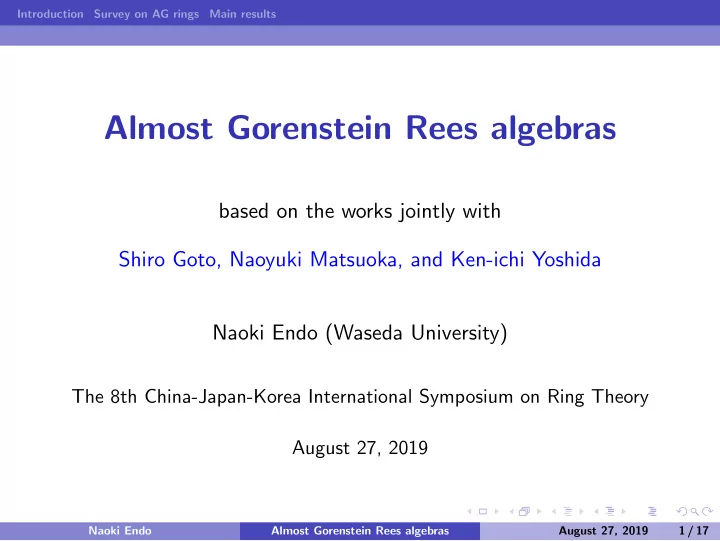
Task: Click the subsection navigation icon
Action: [568, 511]
